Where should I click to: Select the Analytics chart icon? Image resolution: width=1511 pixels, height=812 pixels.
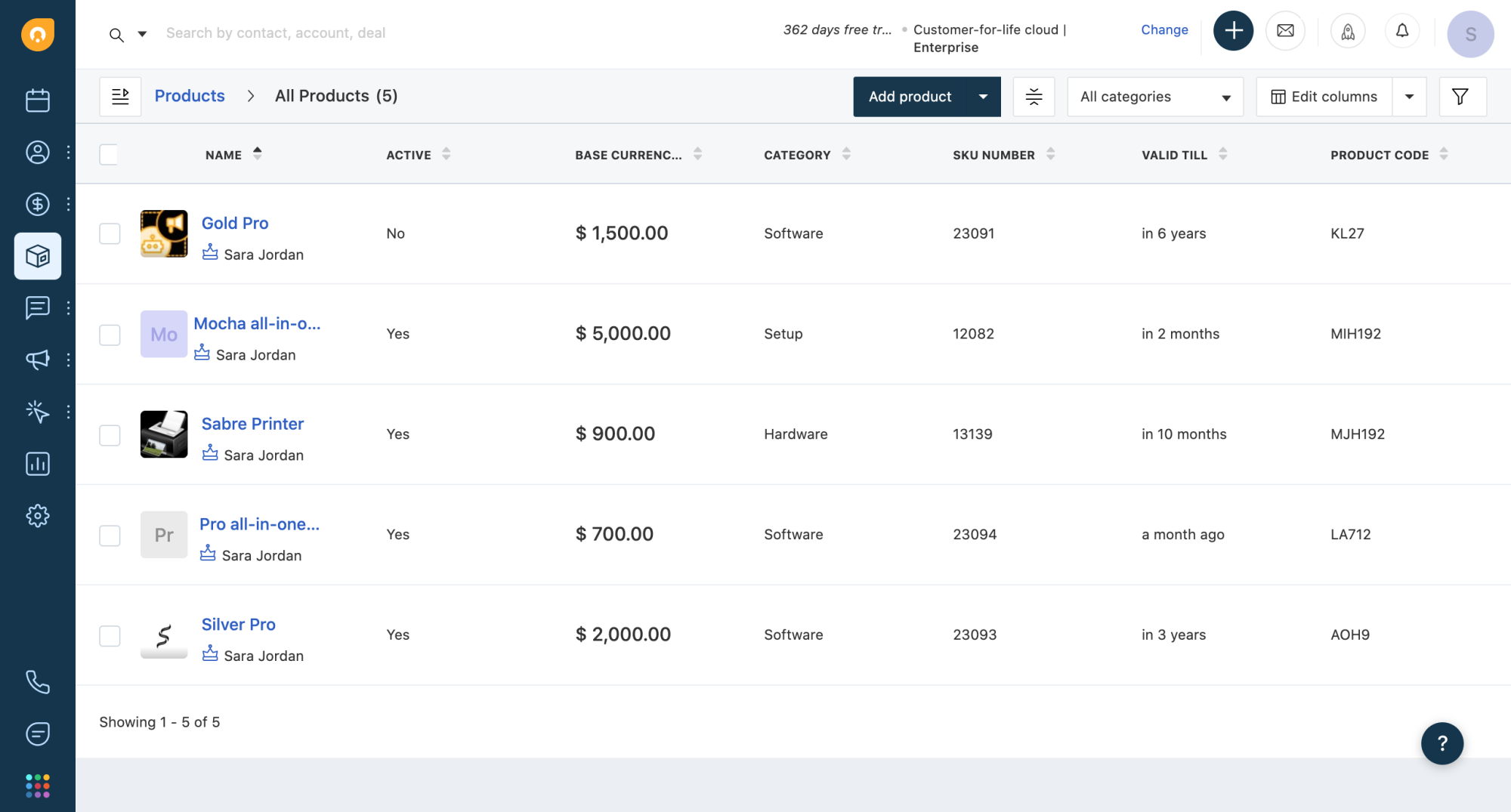click(x=38, y=463)
